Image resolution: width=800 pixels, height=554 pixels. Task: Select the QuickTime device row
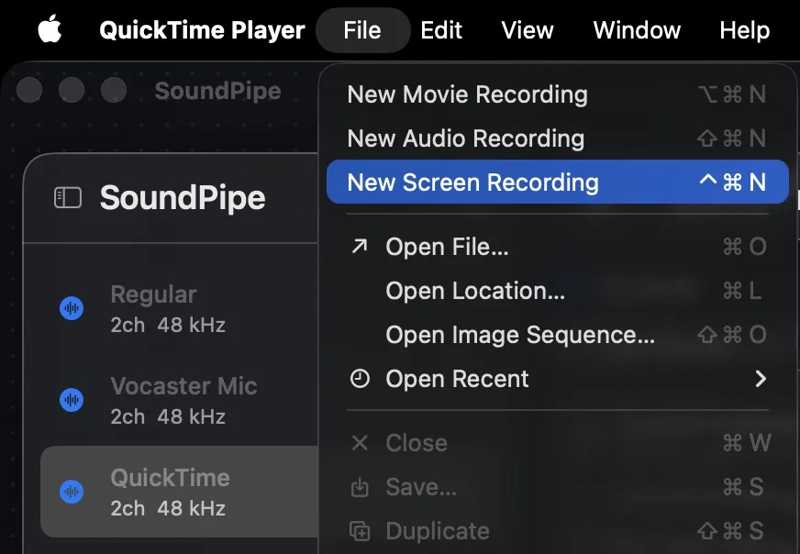179,492
